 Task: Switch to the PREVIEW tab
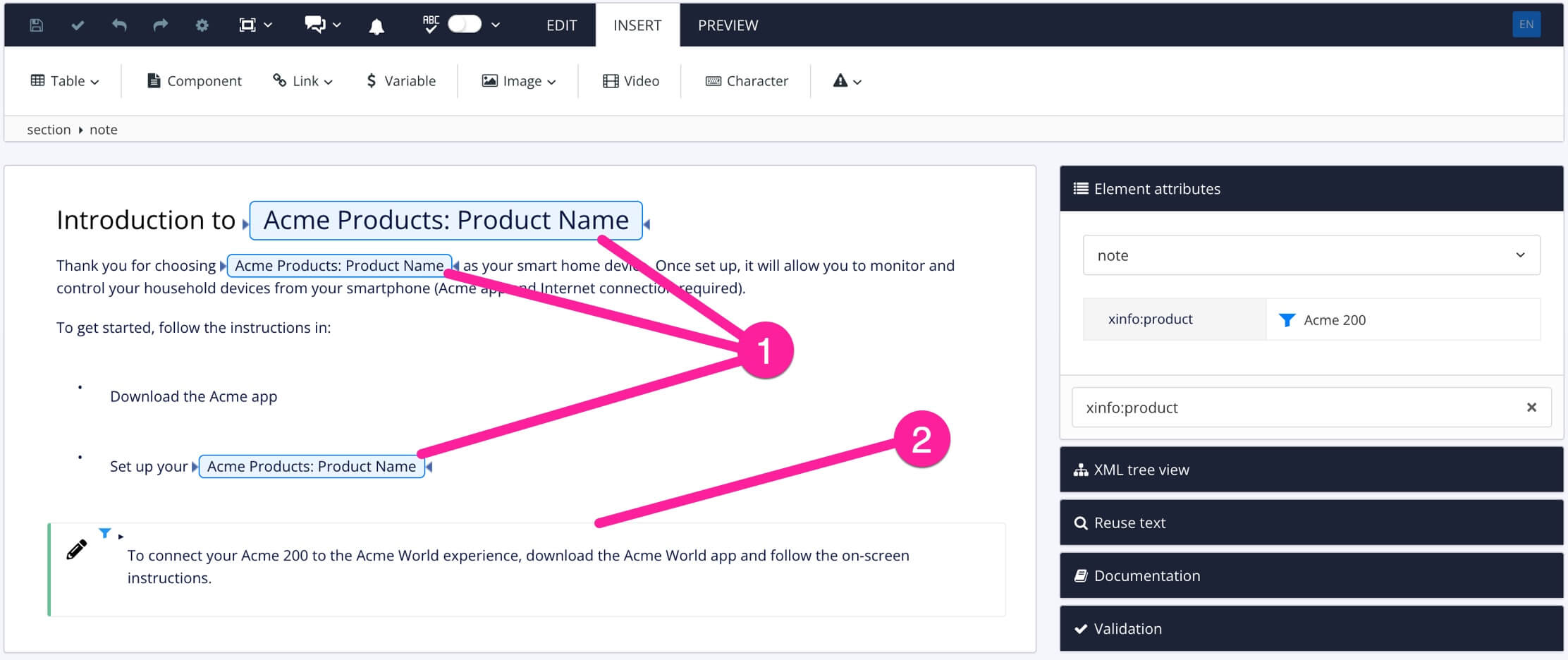click(x=728, y=25)
